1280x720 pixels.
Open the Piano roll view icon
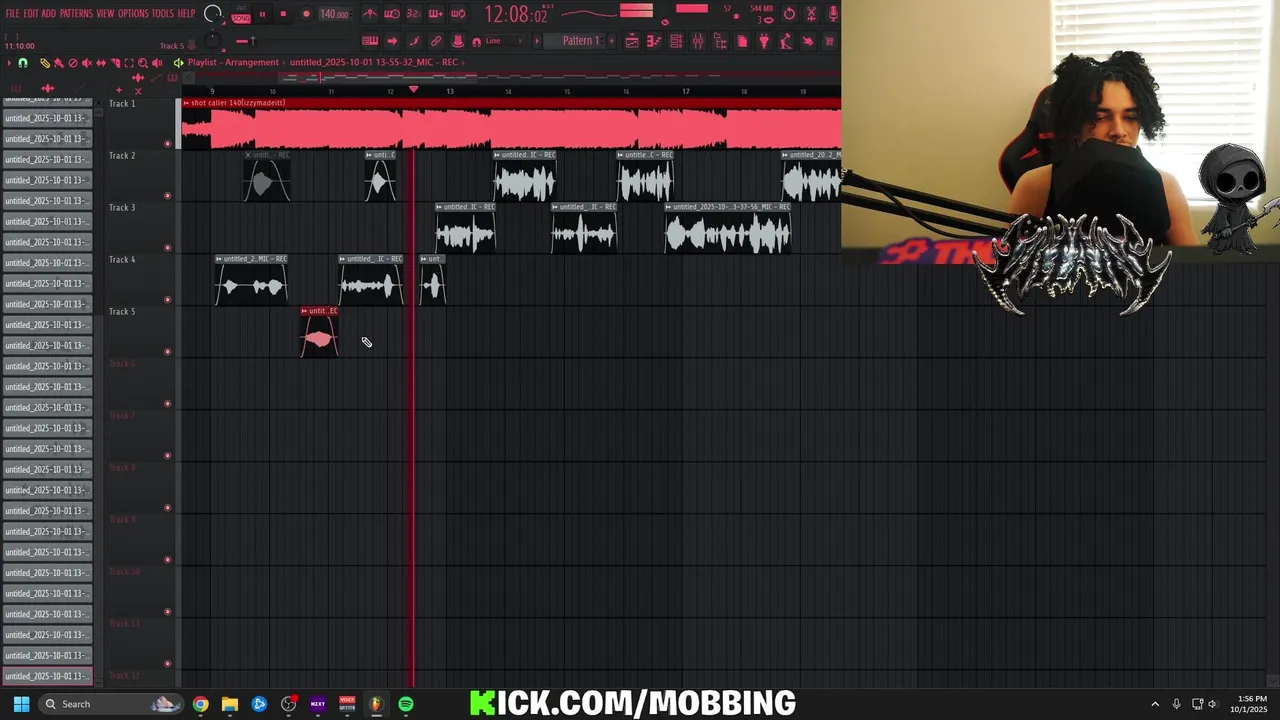[x=653, y=41]
